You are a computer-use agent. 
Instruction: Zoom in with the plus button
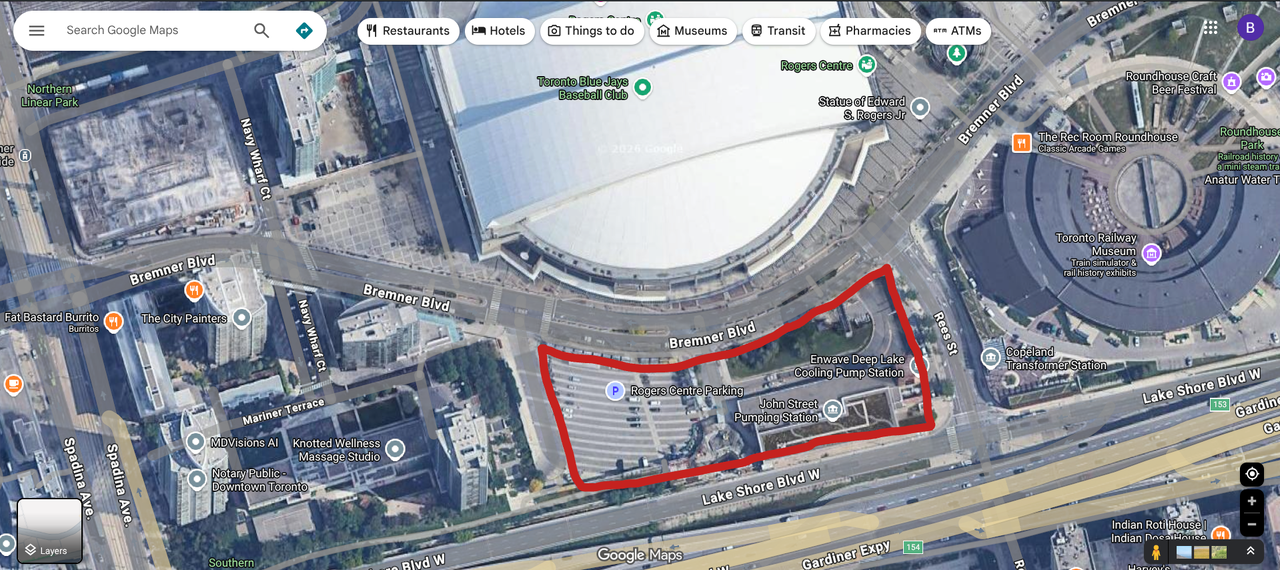point(1251,502)
